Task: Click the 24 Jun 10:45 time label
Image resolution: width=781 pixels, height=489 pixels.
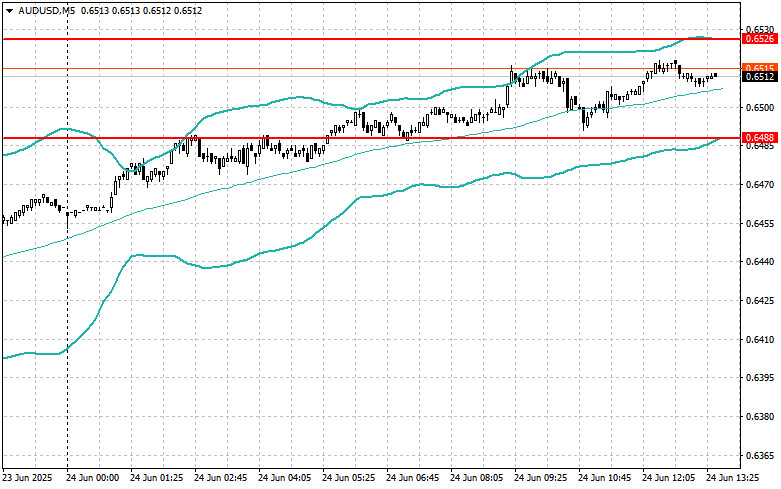Action: (x=605, y=478)
